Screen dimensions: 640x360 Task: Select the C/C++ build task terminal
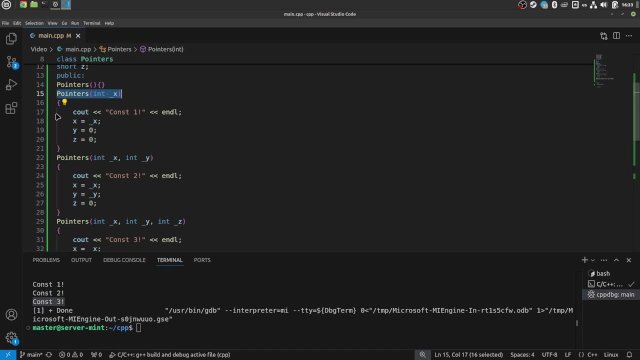point(611,284)
